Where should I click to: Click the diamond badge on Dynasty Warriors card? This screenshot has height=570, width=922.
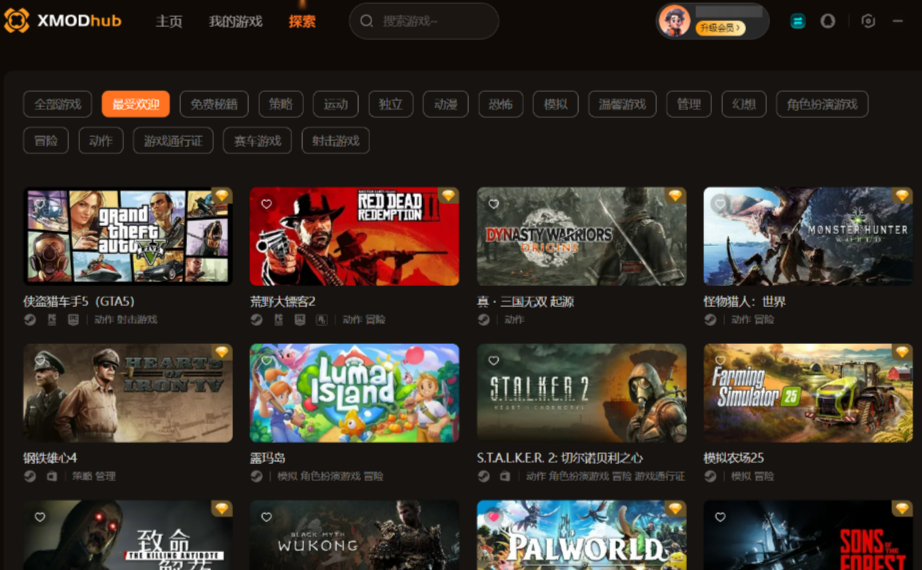(675, 195)
